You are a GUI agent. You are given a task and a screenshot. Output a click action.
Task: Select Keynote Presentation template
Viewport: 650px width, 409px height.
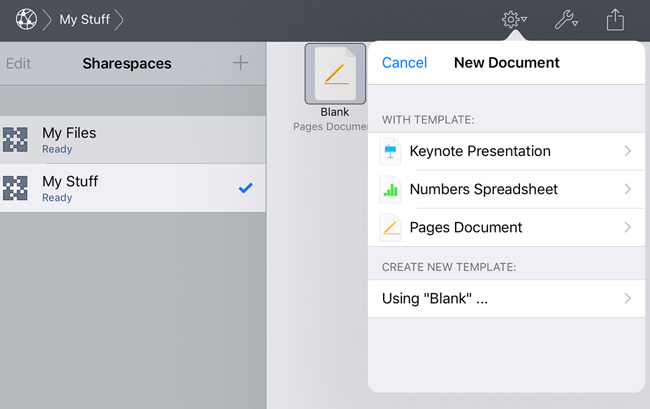click(506, 151)
